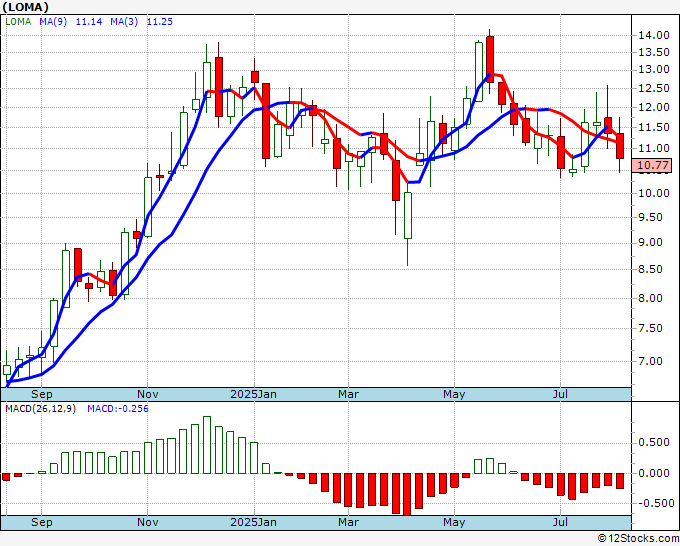Click the current price tag 10.77
Screen dimensions: 680x546
pyautogui.click(x=653, y=165)
